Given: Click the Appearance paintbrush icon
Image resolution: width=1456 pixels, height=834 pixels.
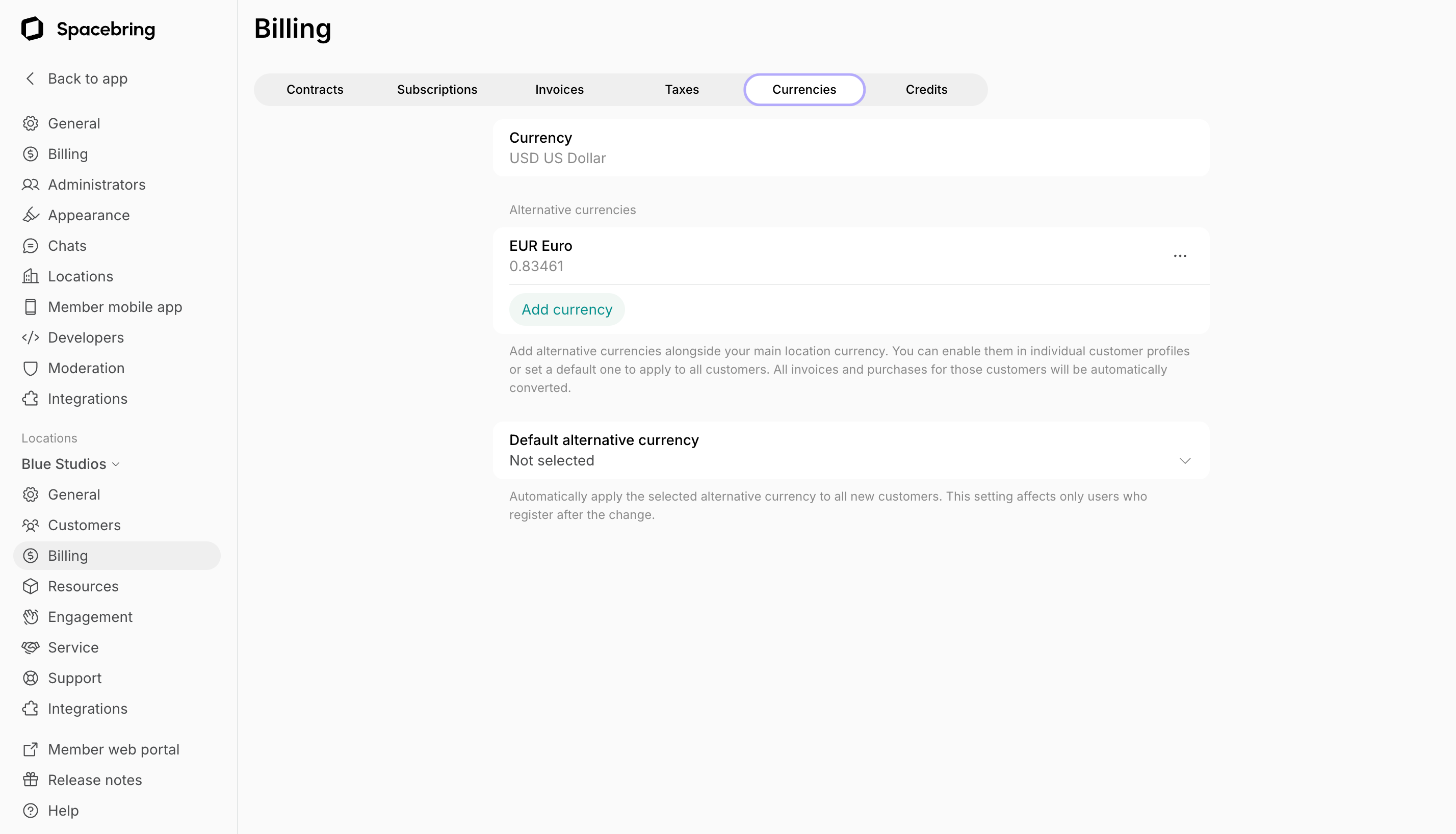Looking at the screenshot, I should pos(31,215).
